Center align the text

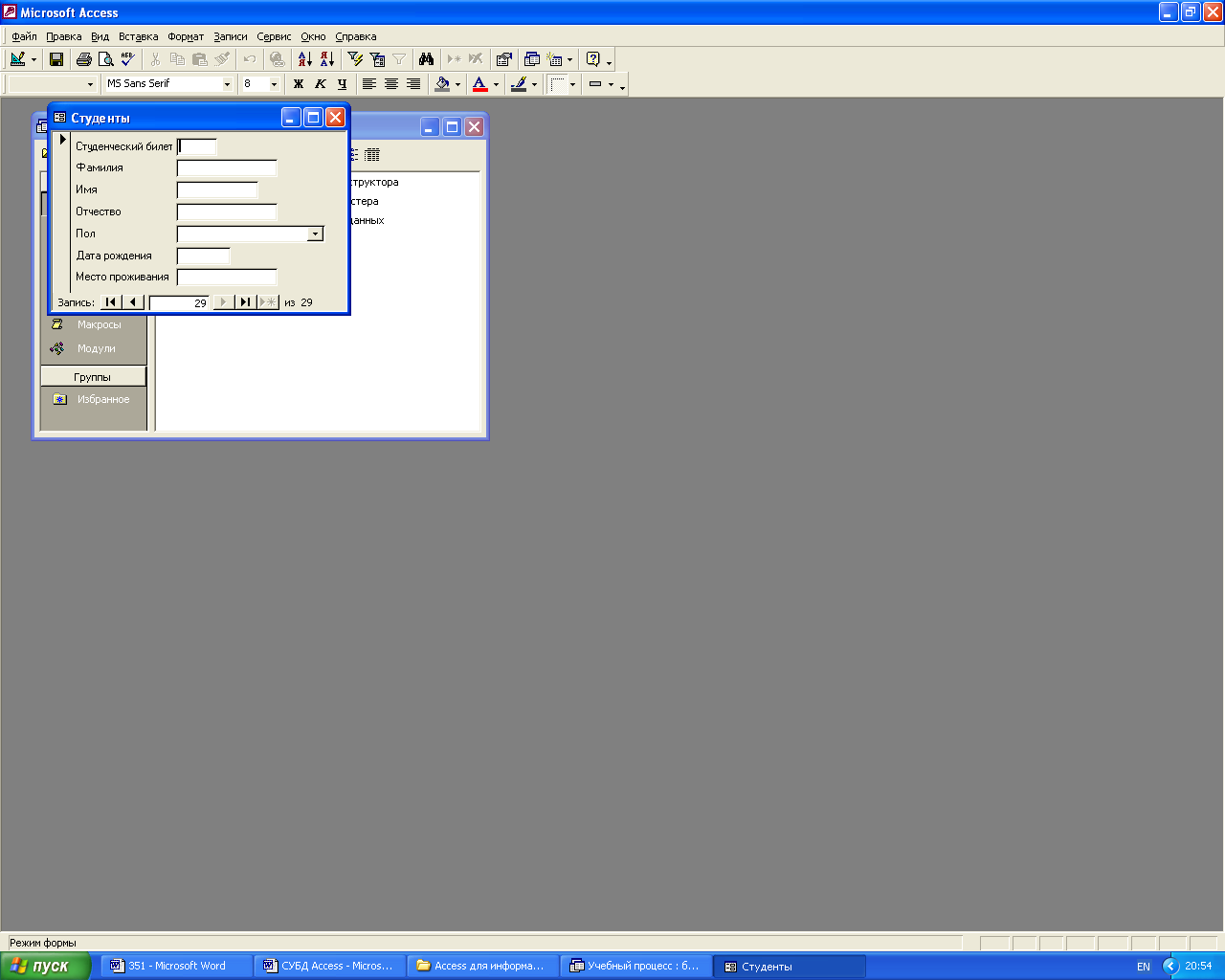coord(391,84)
